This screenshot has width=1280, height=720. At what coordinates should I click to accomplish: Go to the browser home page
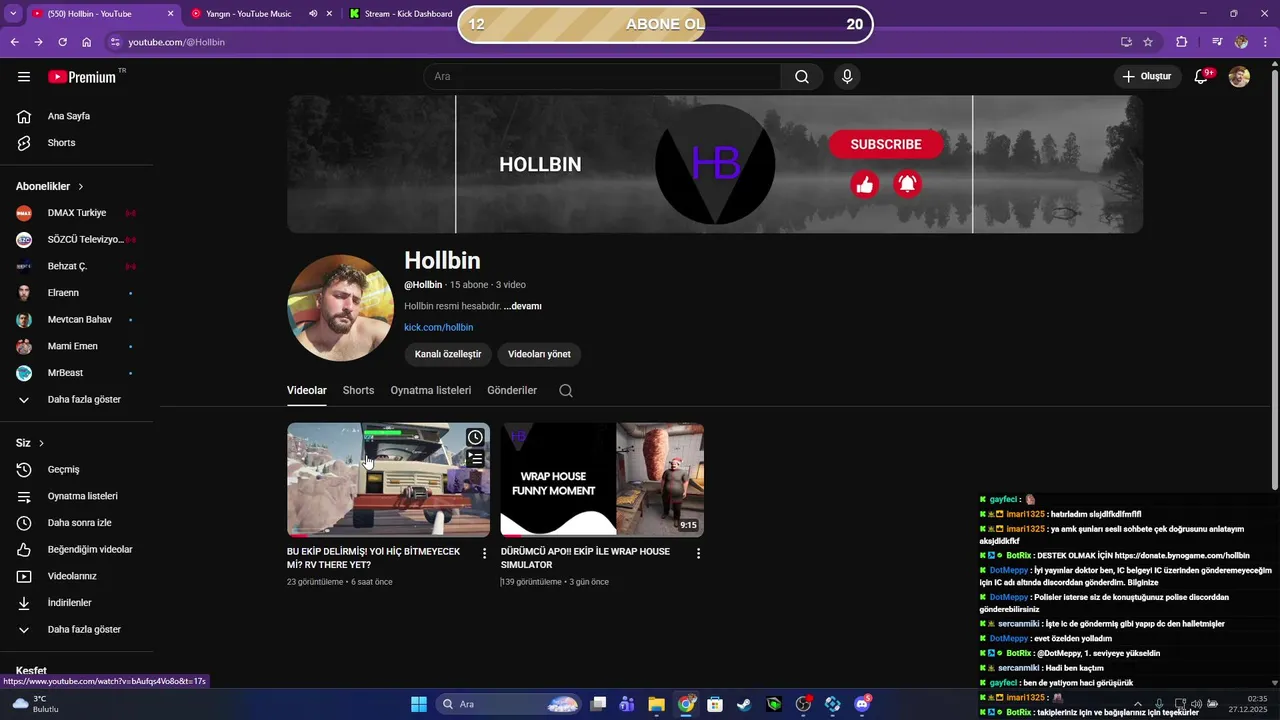(86, 42)
